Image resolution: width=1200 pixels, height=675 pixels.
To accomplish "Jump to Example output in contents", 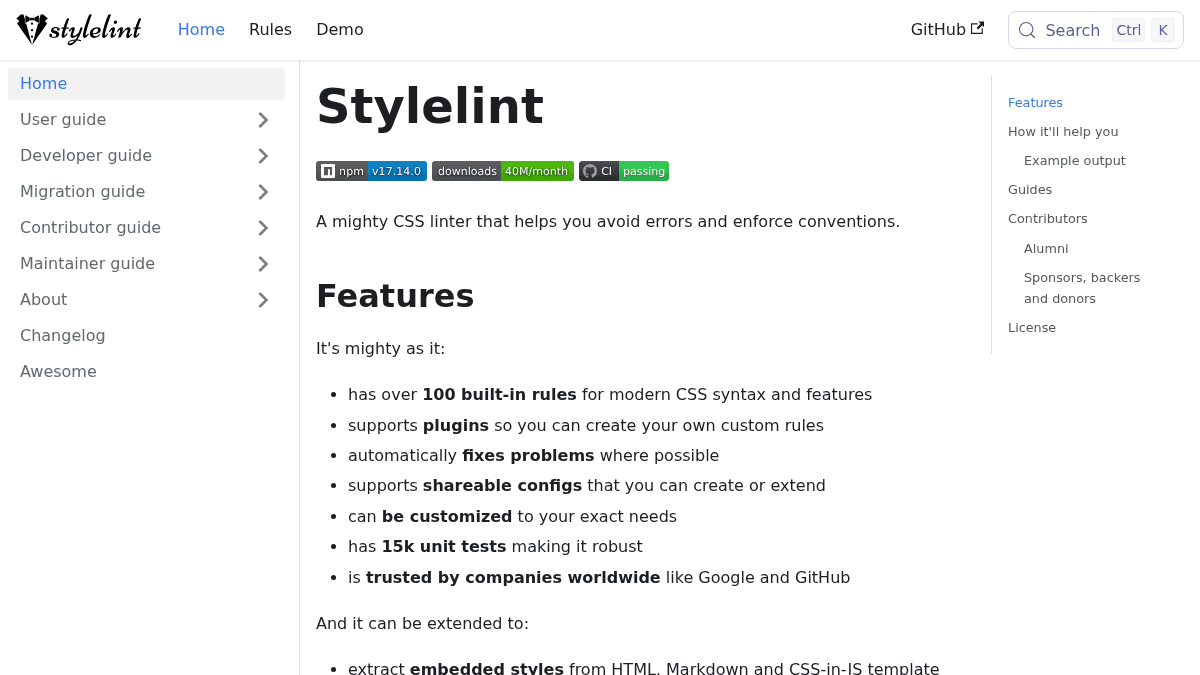I will click(1074, 161).
